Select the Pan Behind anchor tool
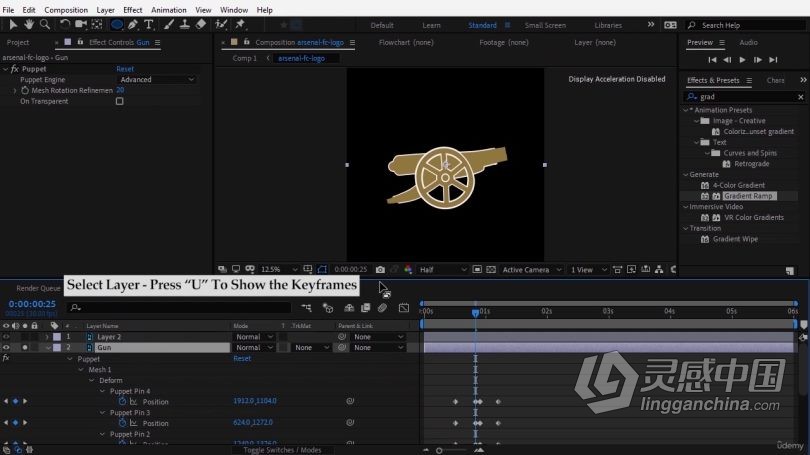 point(97,24)
